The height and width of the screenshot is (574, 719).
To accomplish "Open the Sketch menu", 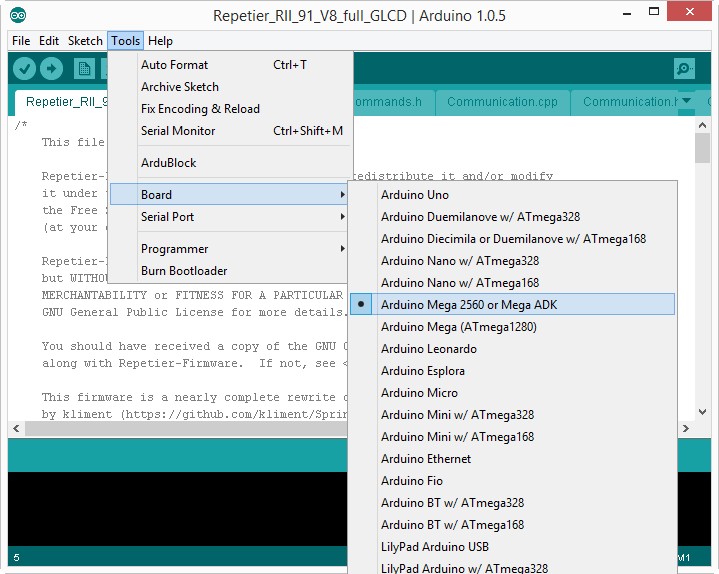I will pos(85,41).
